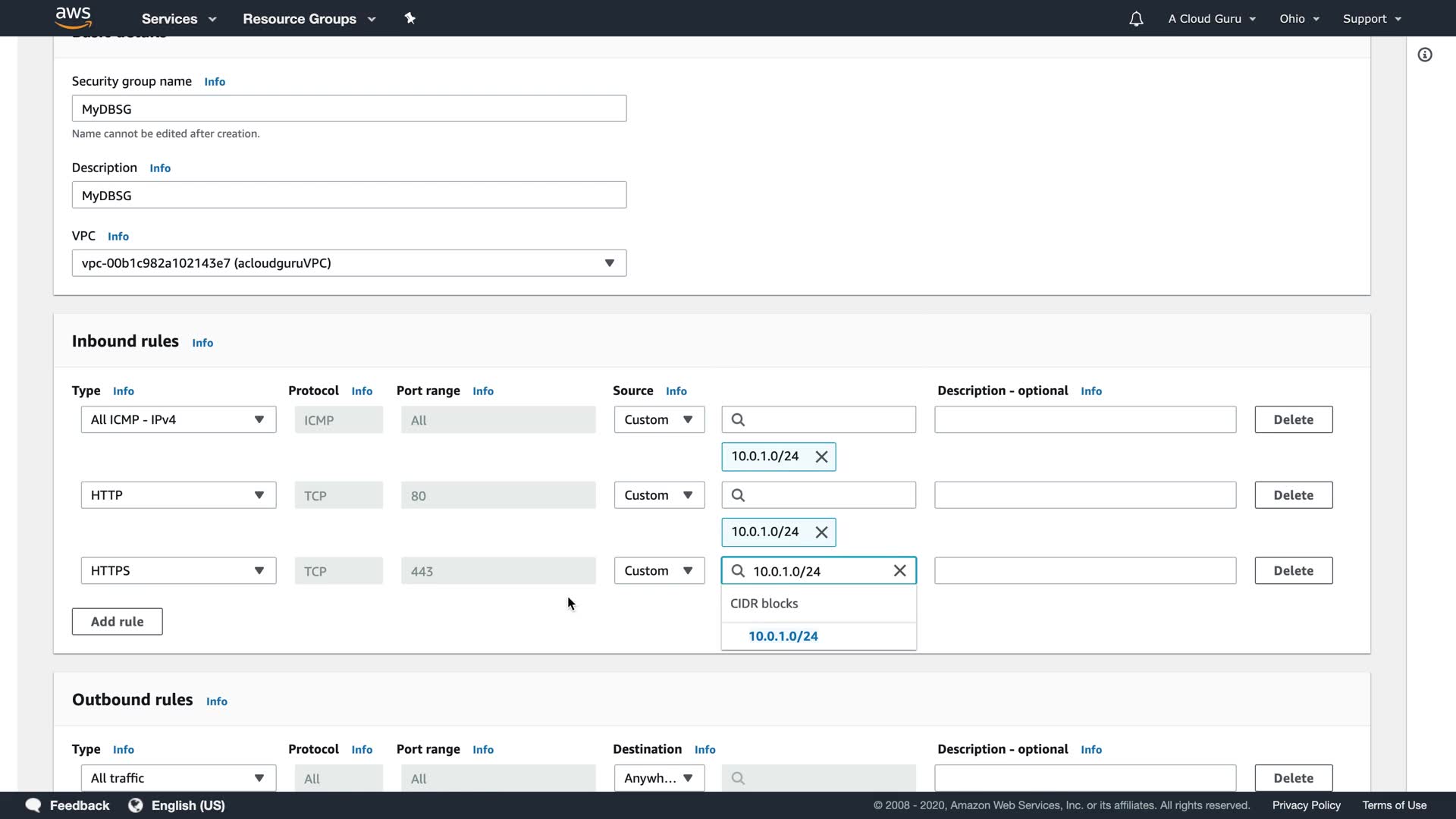Delete the HTTP inbound rule

click(1293, 495)
